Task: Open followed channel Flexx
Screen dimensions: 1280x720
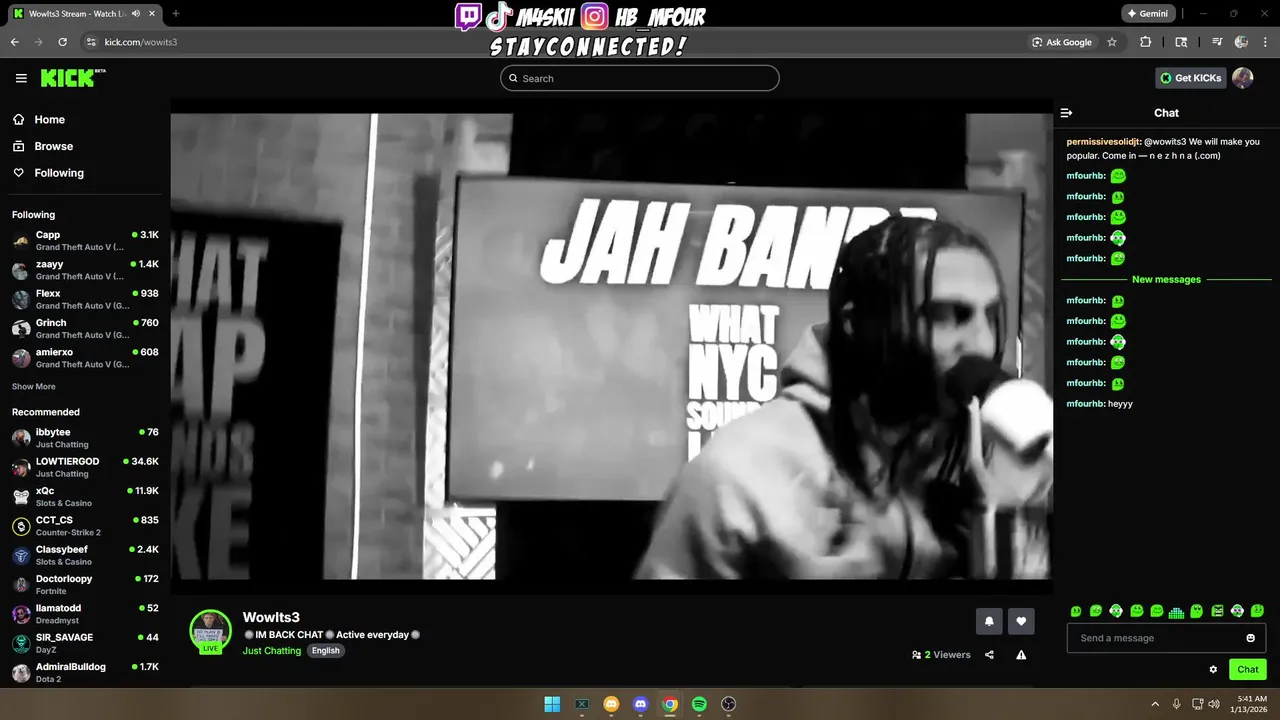Action: [x=85, y=299]
